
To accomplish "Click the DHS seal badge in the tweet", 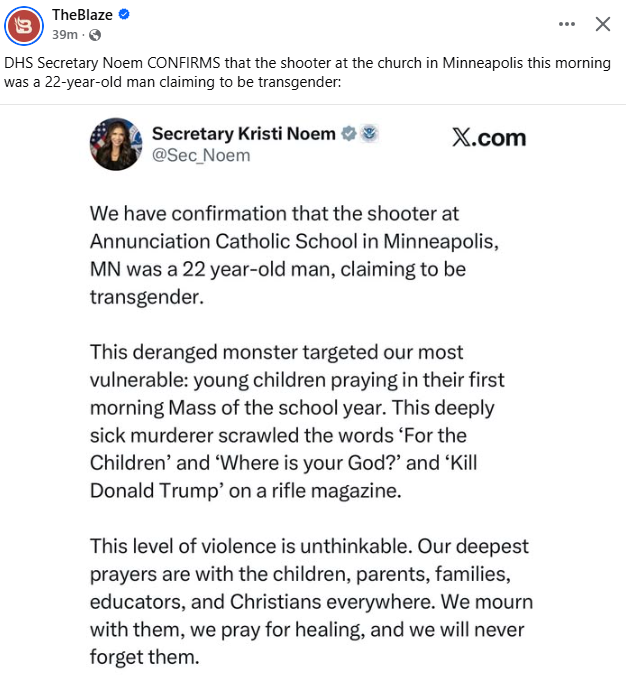I will click(x=368, y=134).
